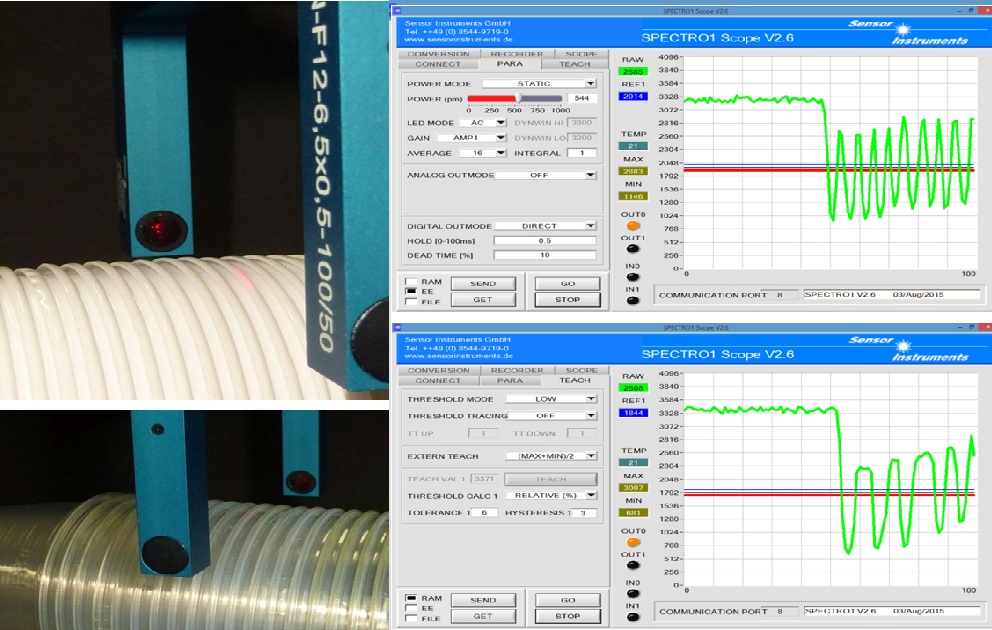Viewport: 992px width, 630px height.
Task: Select the FILE option in the lower window
Action: click(x=411, y=618)
